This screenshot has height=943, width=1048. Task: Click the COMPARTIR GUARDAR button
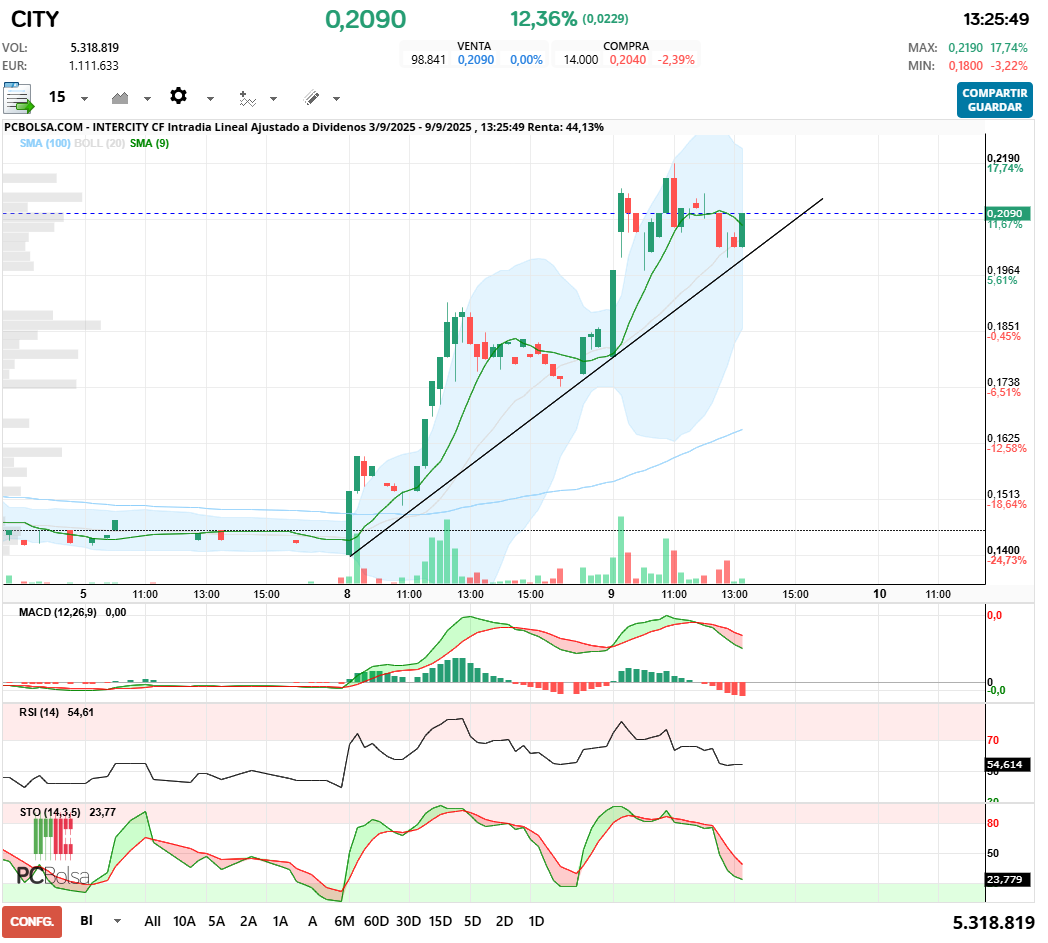pos(995,100)
